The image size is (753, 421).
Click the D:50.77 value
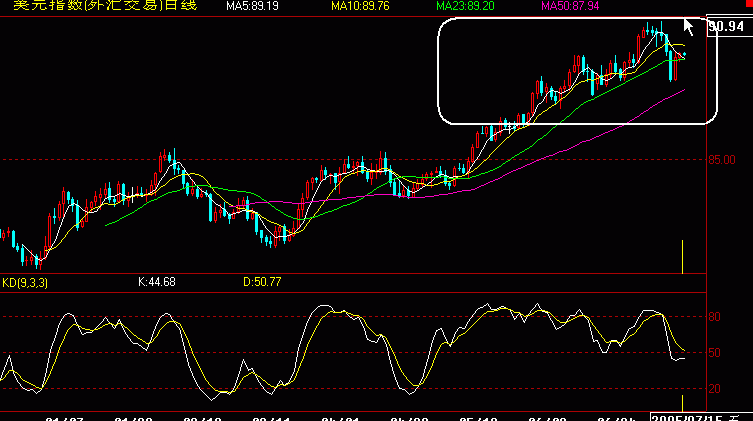(x=262, y=282)
